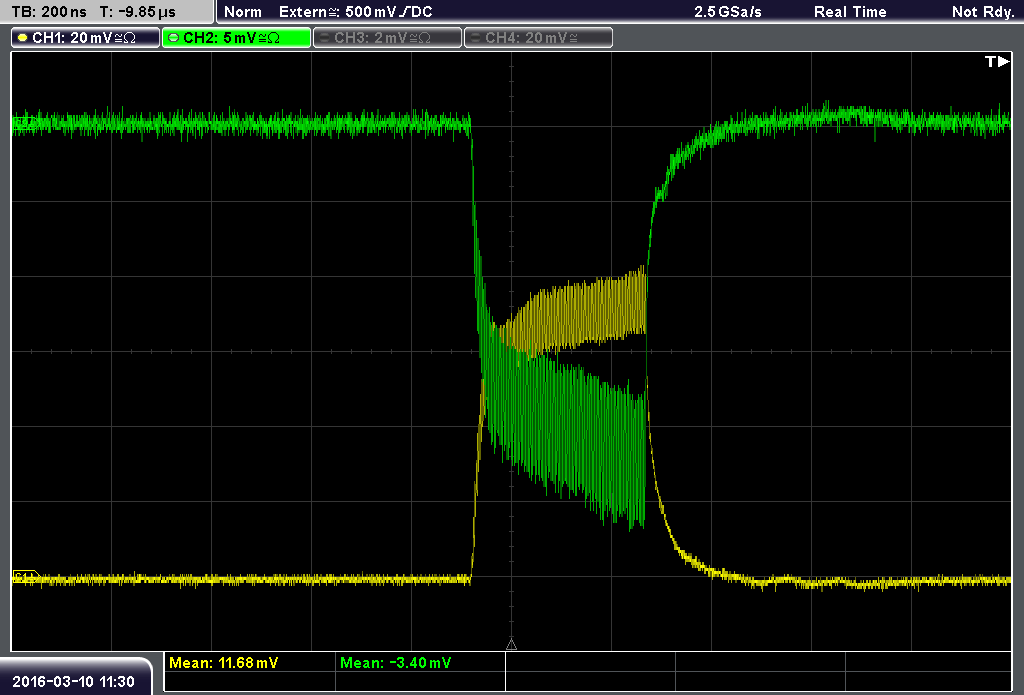Click the 2.5 GSa/s sample rate readout
Screen dimensions: 1024x695
(728, 12)
